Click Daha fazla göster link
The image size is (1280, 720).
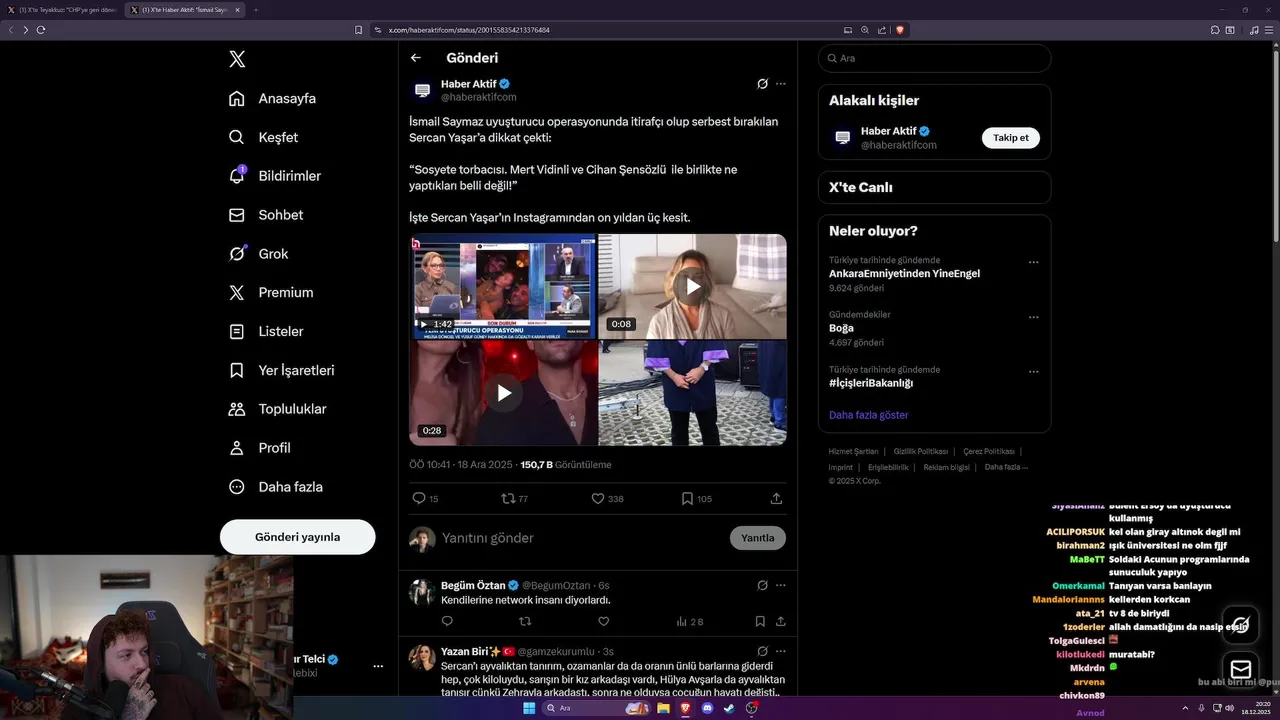coord(869,415)
